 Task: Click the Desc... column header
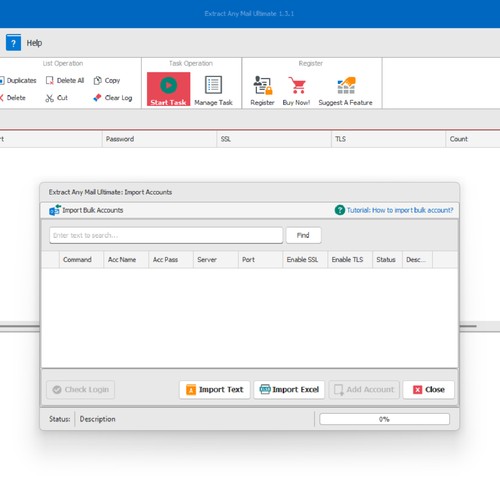pyautogui.click(x=417, y=260)
